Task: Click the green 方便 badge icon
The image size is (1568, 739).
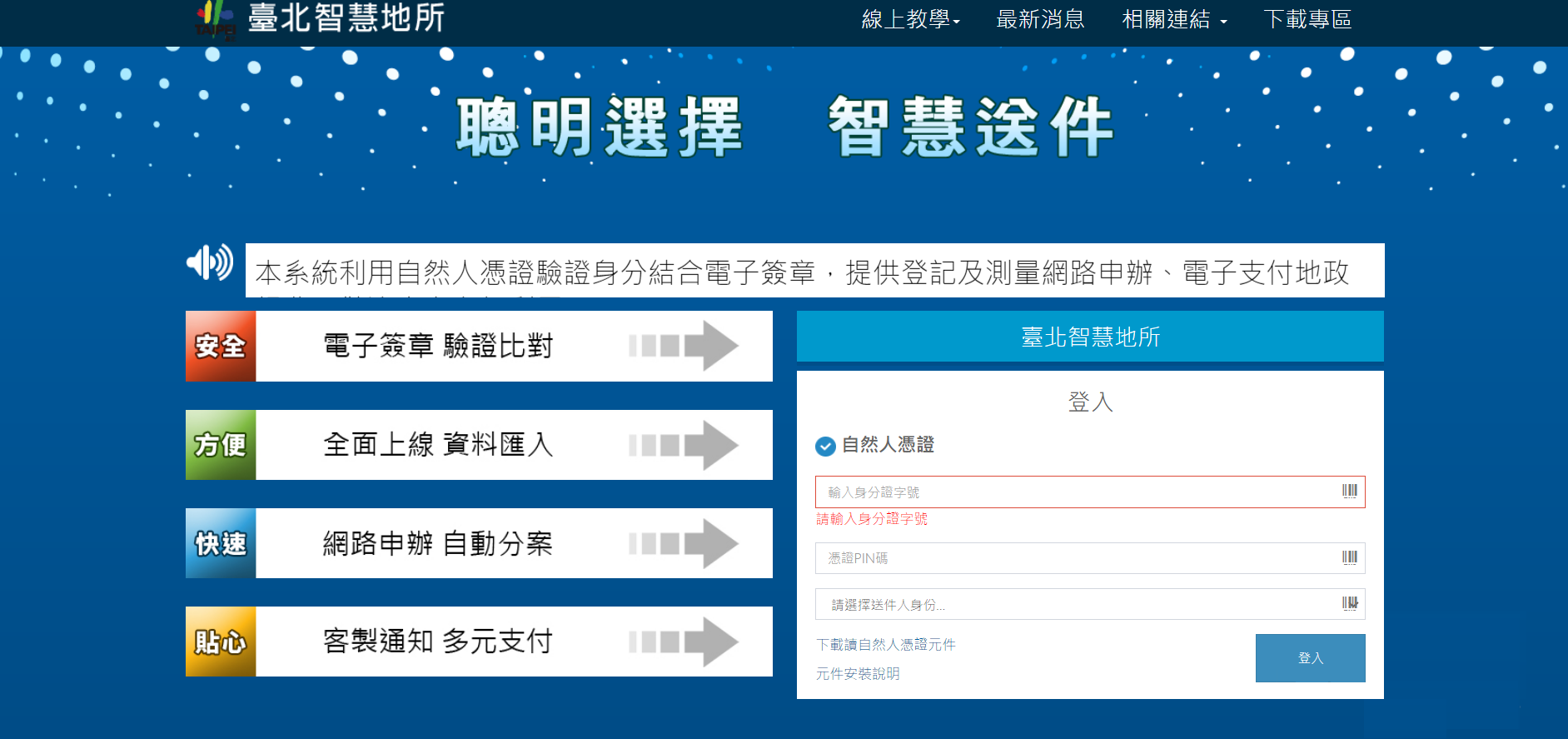Action: coord(221,445)
